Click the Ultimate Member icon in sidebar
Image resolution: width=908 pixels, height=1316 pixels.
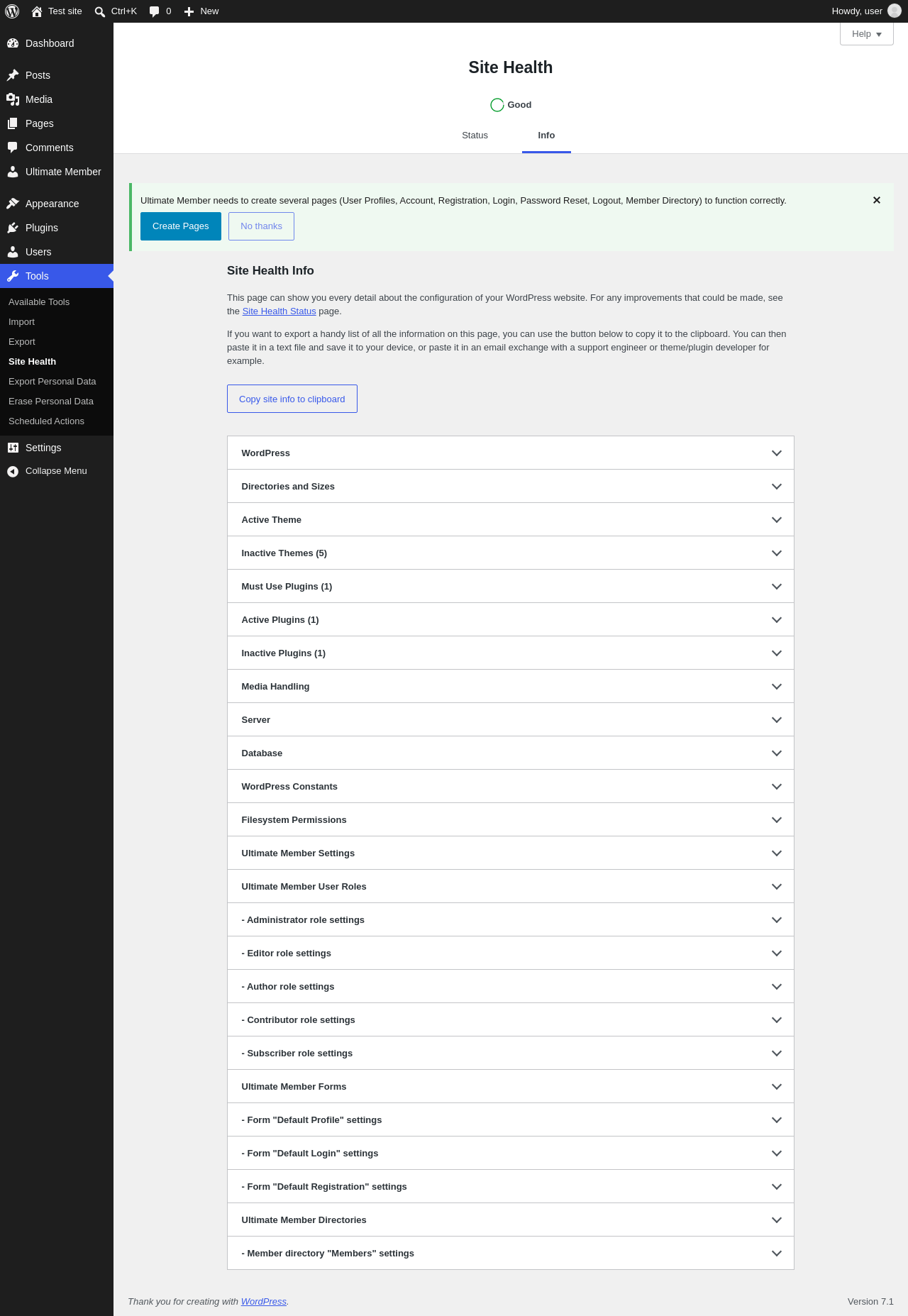pos(13,172)
